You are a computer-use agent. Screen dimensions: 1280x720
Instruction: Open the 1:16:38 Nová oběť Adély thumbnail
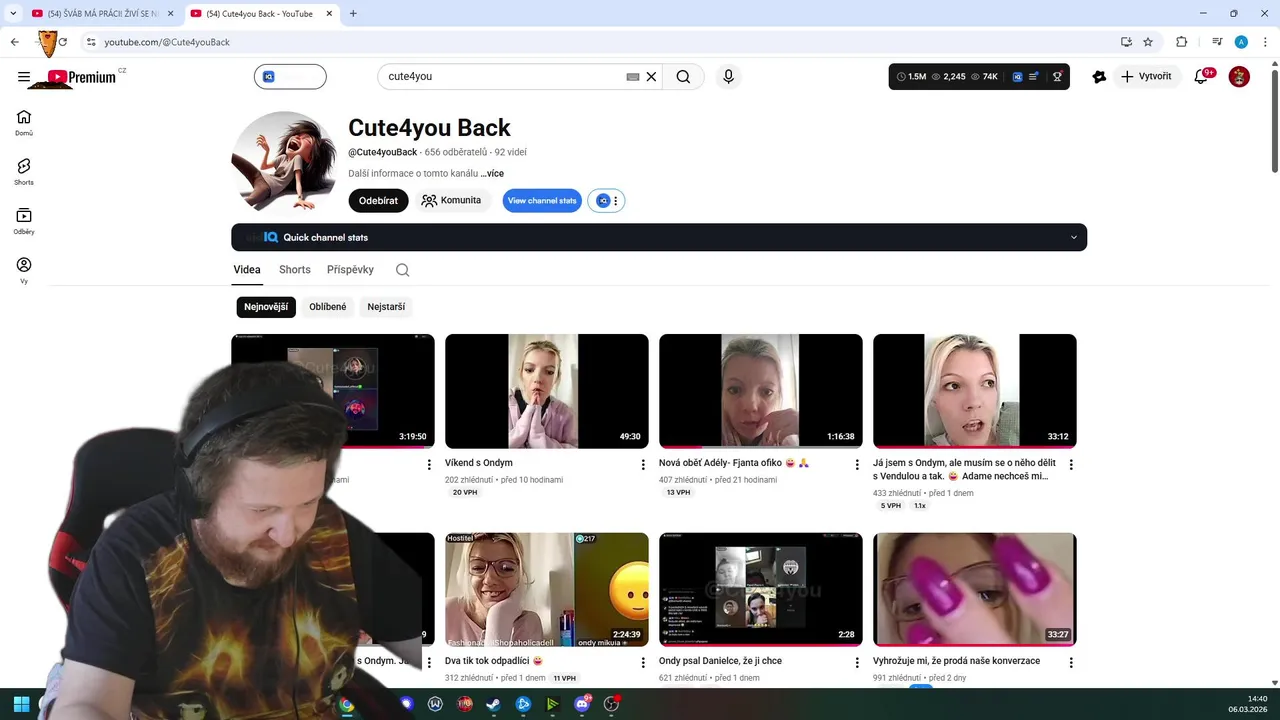(761, 391)
